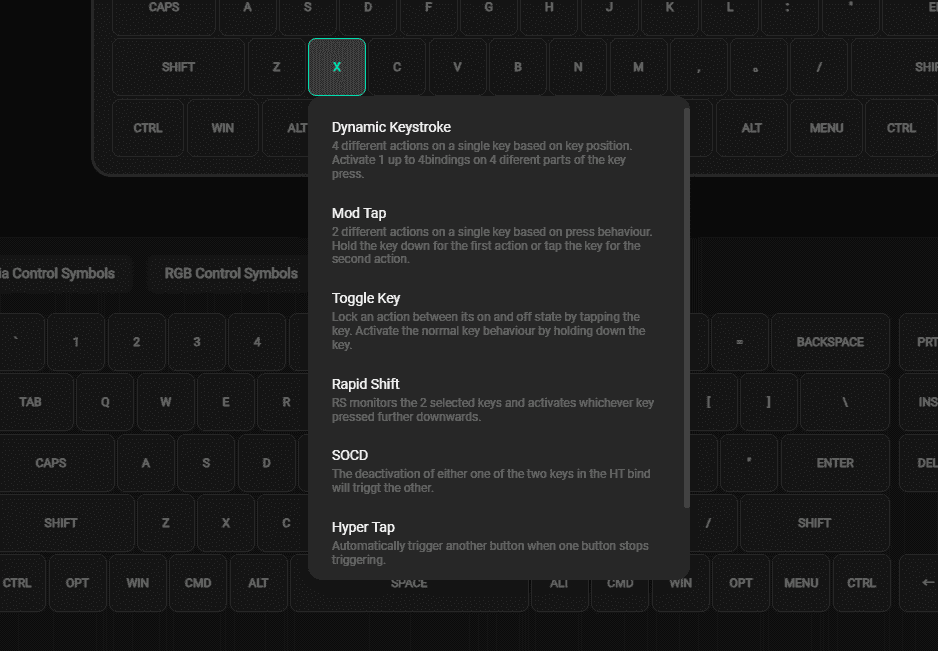Choose number 4 key in lower key picker

pyautogui.click(x=257, y=342)
